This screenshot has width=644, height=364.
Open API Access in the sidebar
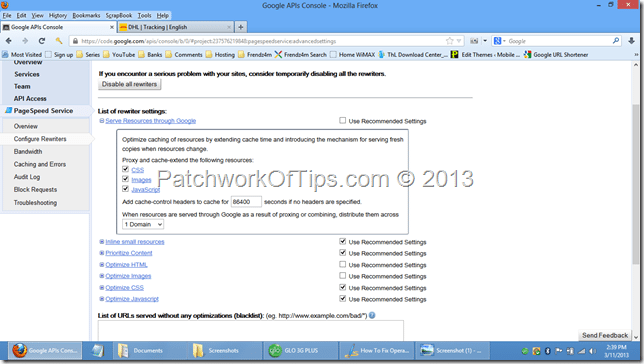tap(30, 99)
